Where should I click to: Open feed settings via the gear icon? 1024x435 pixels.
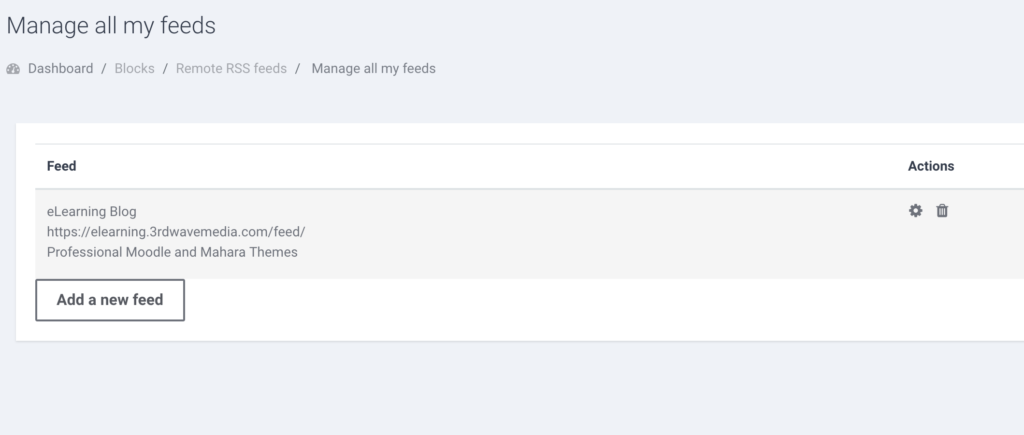(x=915, y=211)
